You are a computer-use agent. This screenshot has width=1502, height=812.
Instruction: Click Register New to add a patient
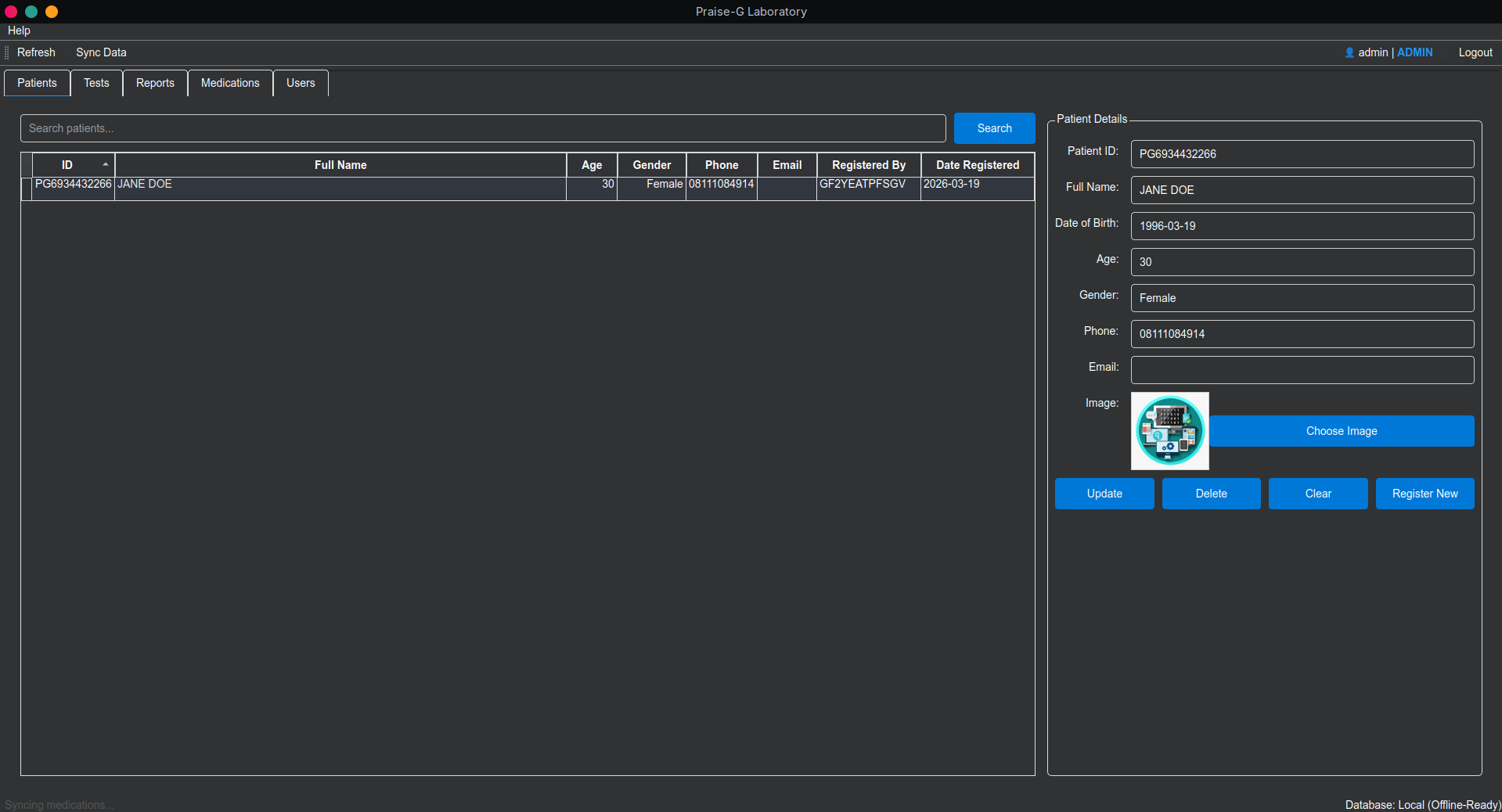1424,494
